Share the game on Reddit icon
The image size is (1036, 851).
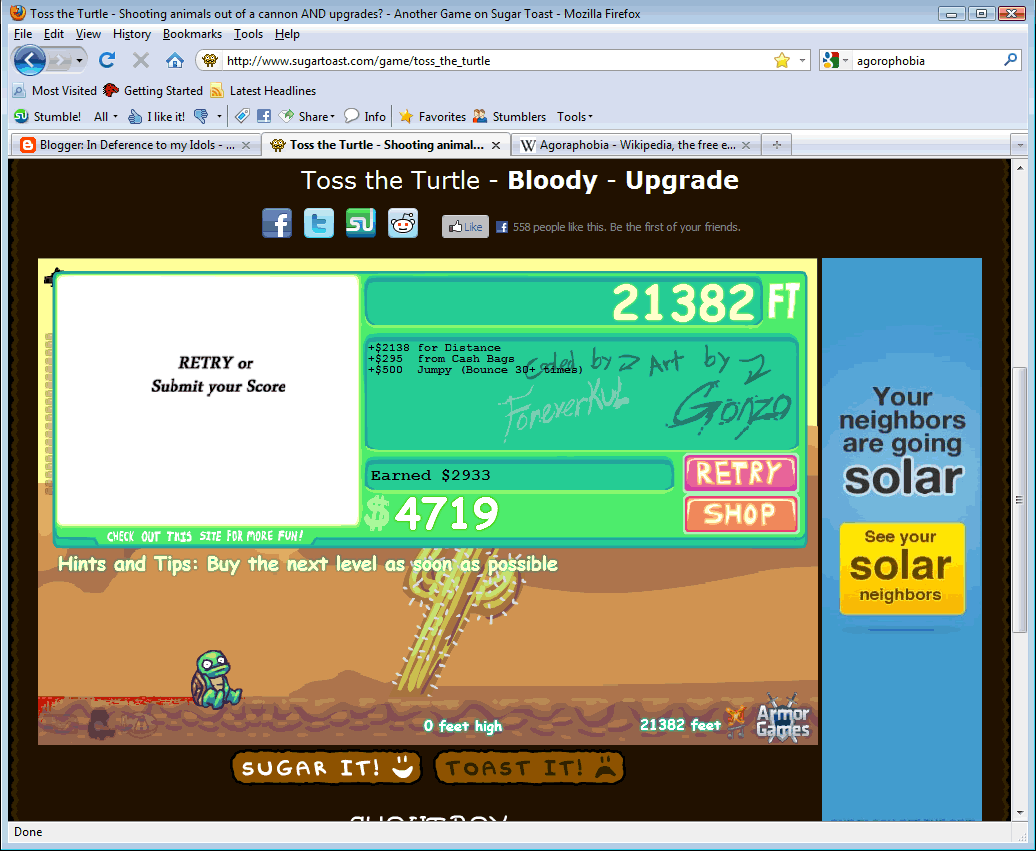[403, 223]
